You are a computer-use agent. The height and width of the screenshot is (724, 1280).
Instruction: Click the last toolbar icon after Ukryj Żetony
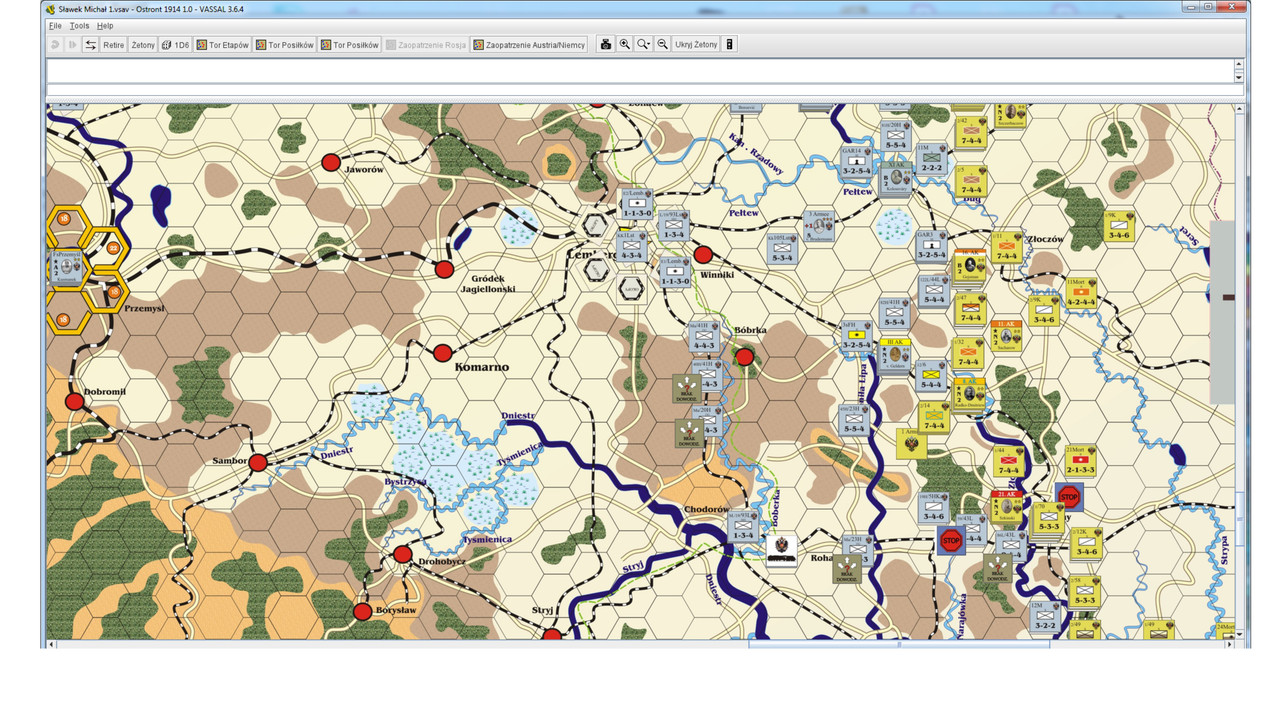pos(730,45)
